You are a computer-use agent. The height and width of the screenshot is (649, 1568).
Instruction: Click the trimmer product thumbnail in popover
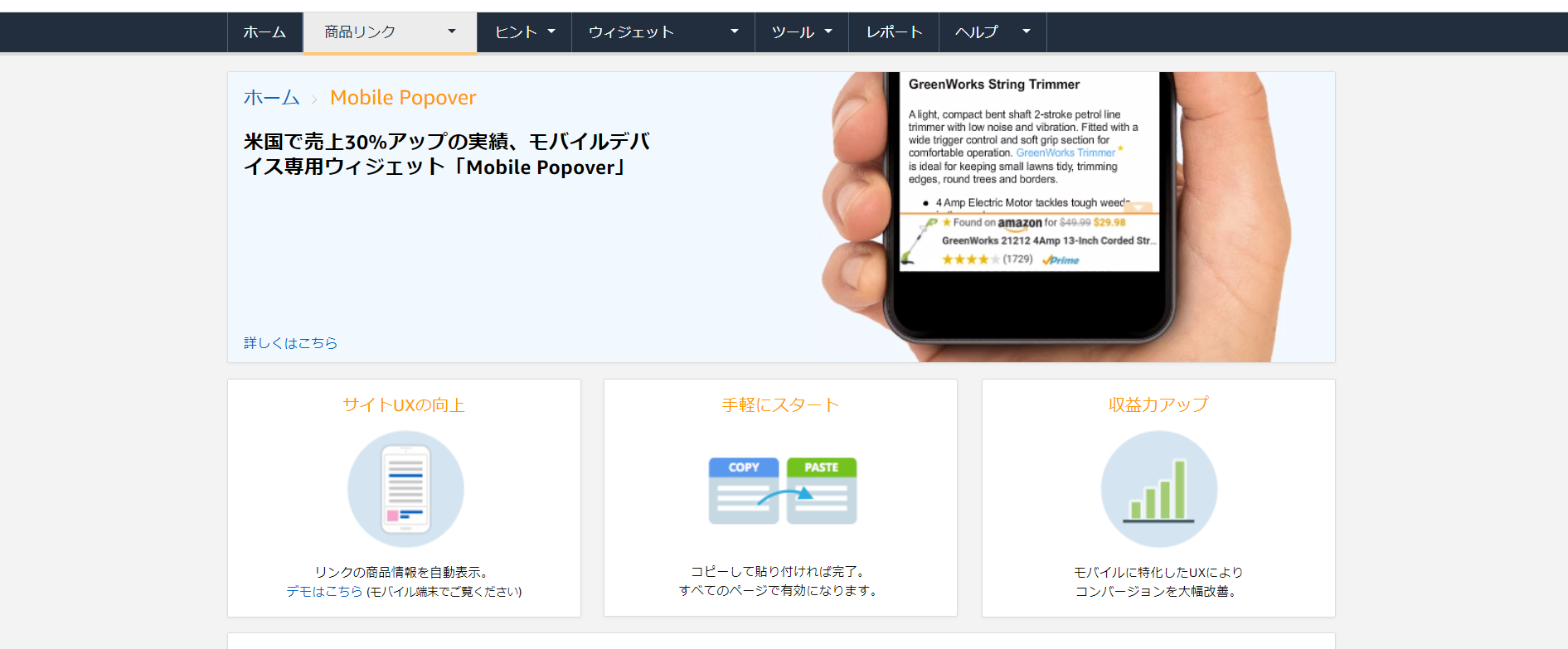(920, 242)
